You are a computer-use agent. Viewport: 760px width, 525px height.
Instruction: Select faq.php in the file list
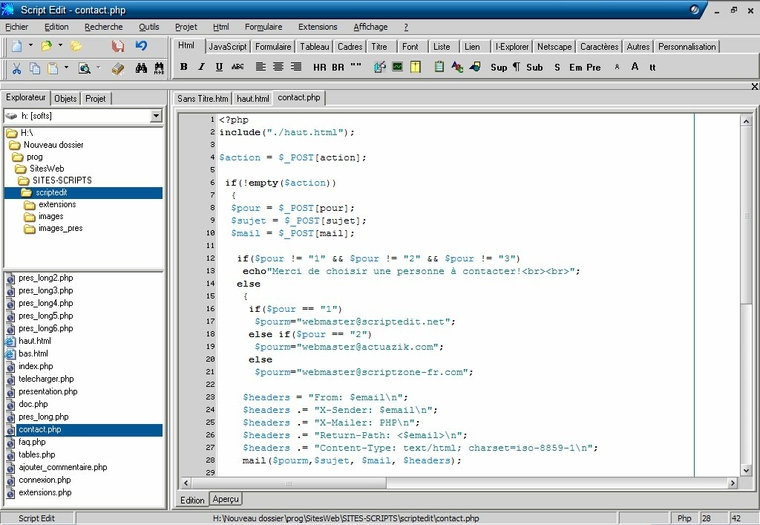coord(32,442)
